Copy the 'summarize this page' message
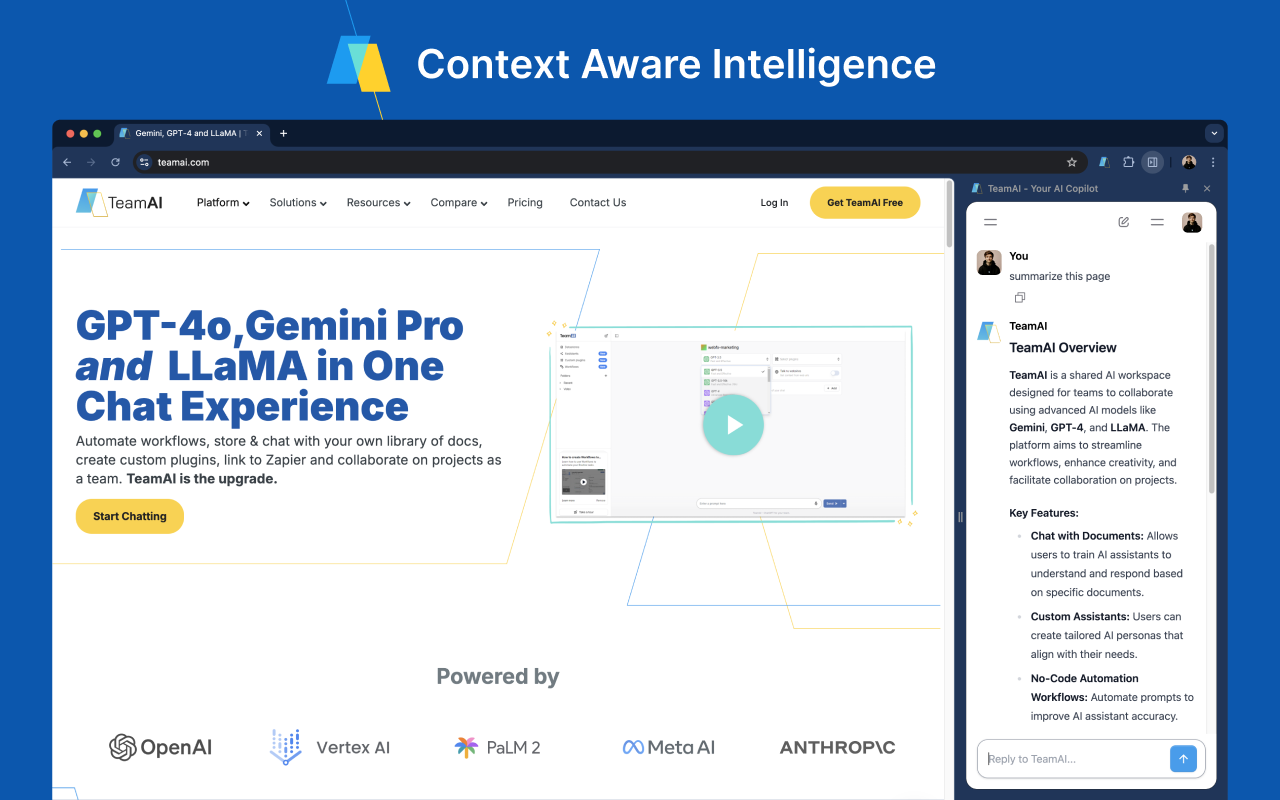The width and height of the screenshot is (1280, 800). coord(1019,297)
